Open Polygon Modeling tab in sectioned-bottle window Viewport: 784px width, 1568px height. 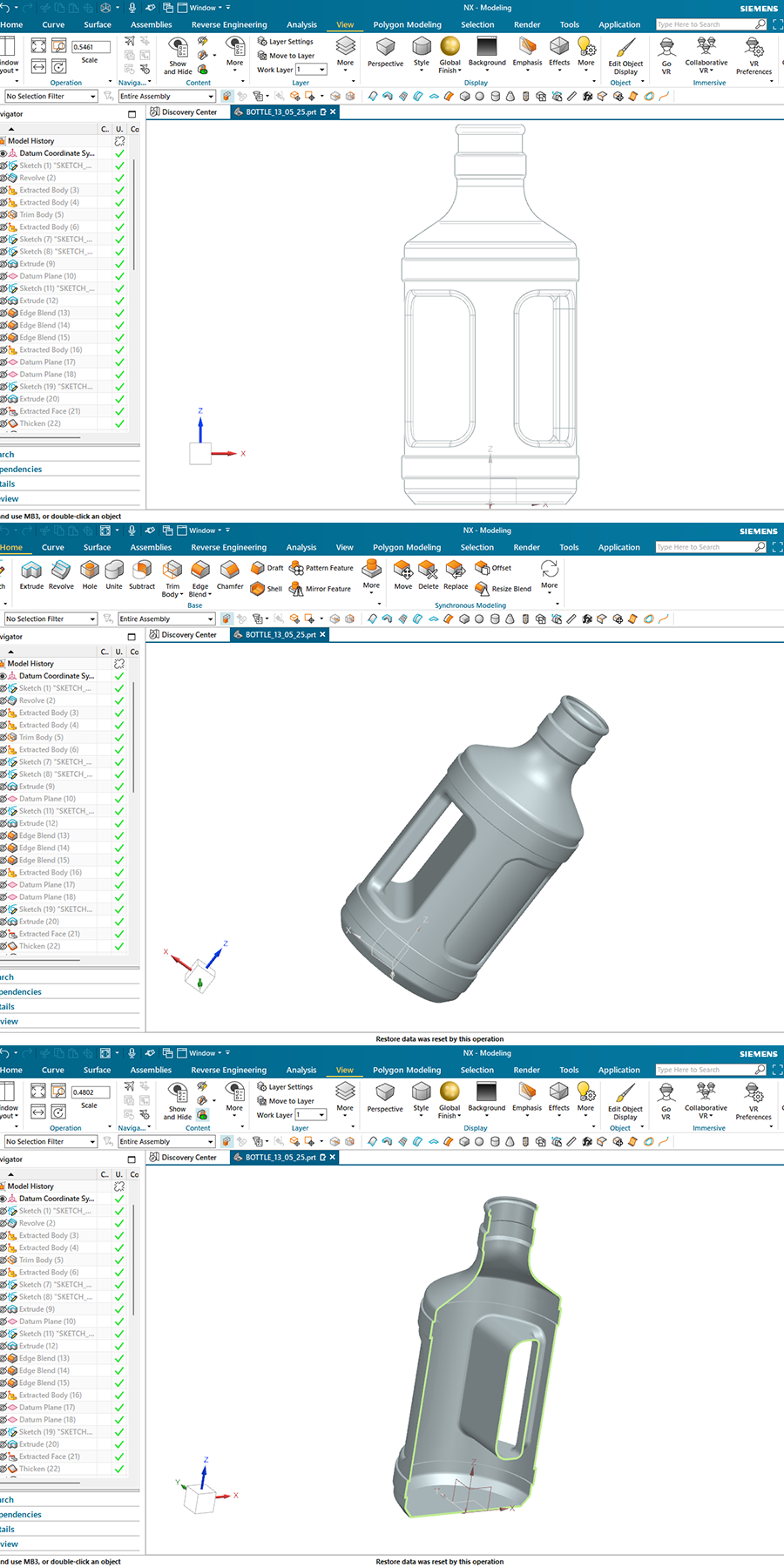click(x=407, y=1070)
